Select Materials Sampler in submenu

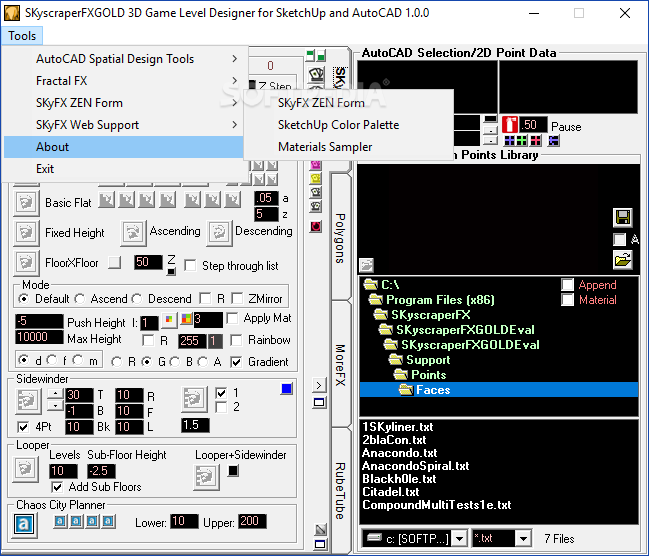[x=349, y=147]
